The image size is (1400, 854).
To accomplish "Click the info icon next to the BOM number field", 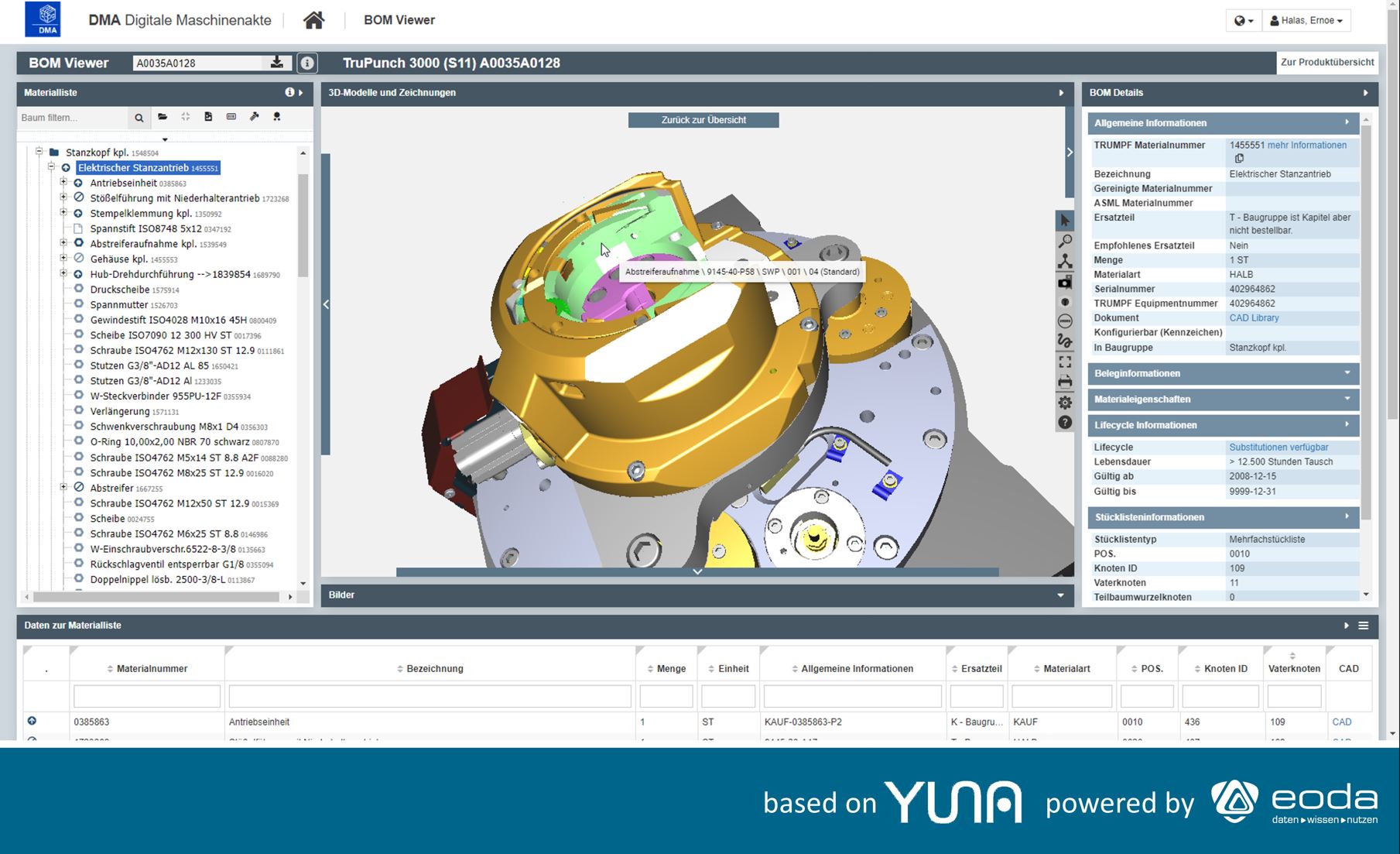I will [307, 63].
